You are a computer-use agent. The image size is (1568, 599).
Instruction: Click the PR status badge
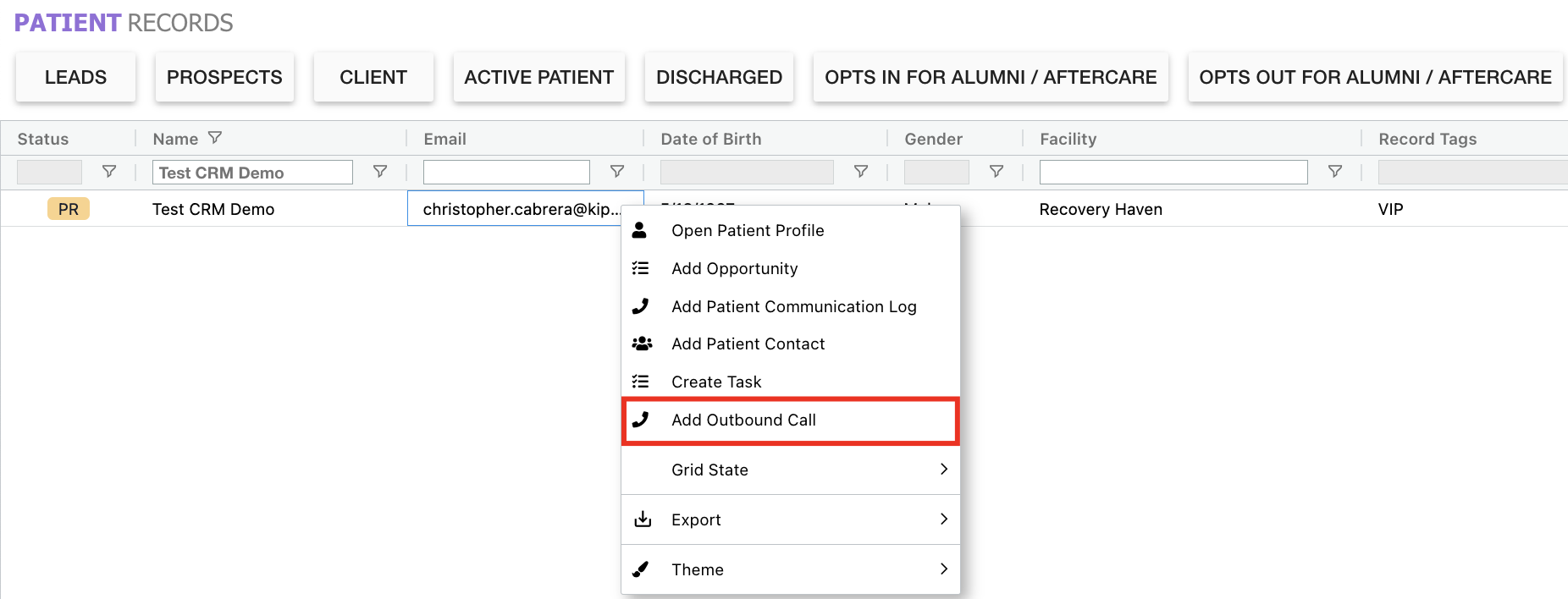tap(69, 209)
